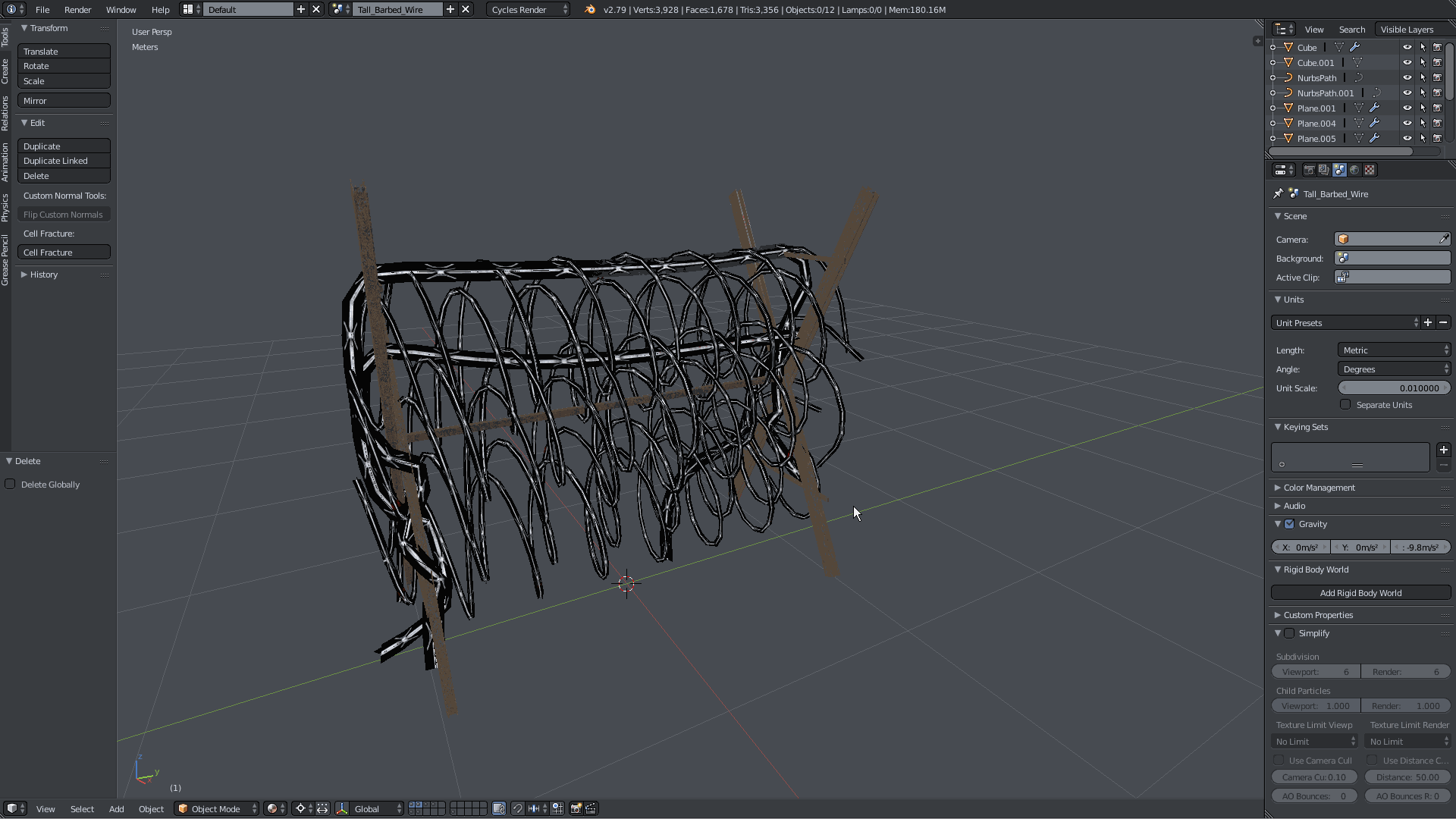Open the Render Layers properties tab
The height and width of the screenshot is (819, 1456).
point(1324,170)
